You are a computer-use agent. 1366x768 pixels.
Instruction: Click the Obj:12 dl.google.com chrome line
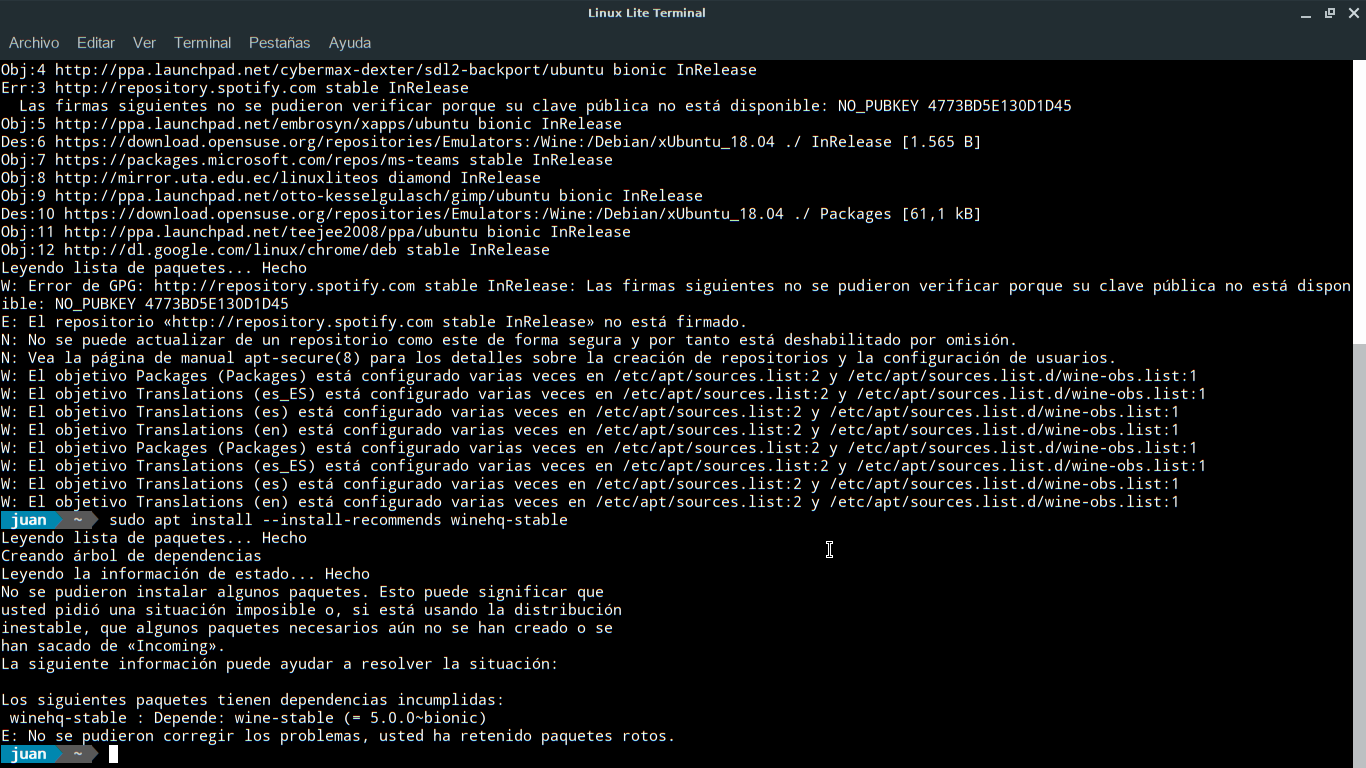[275, 250]
